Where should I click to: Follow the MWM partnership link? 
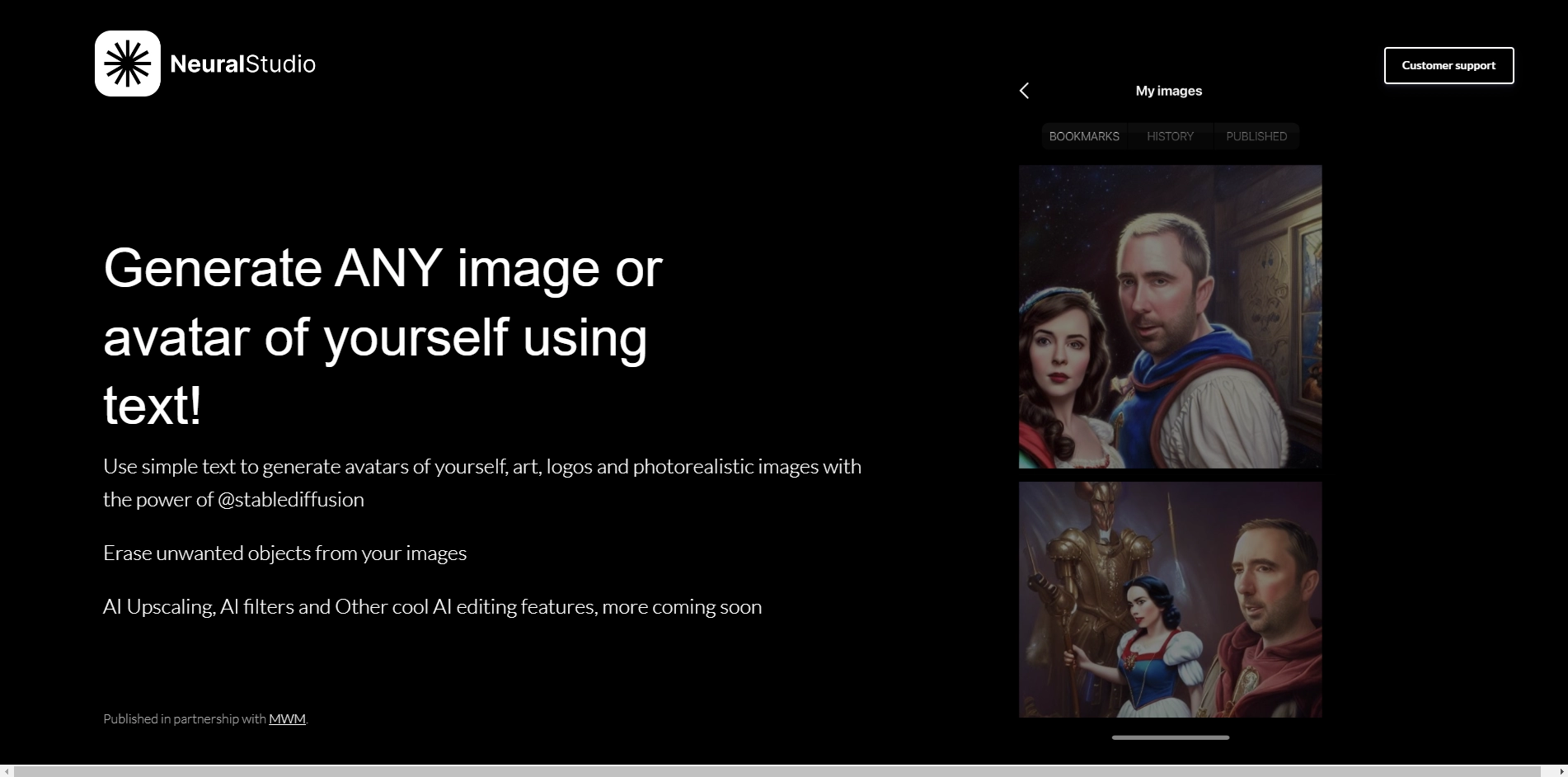point(287,719)
